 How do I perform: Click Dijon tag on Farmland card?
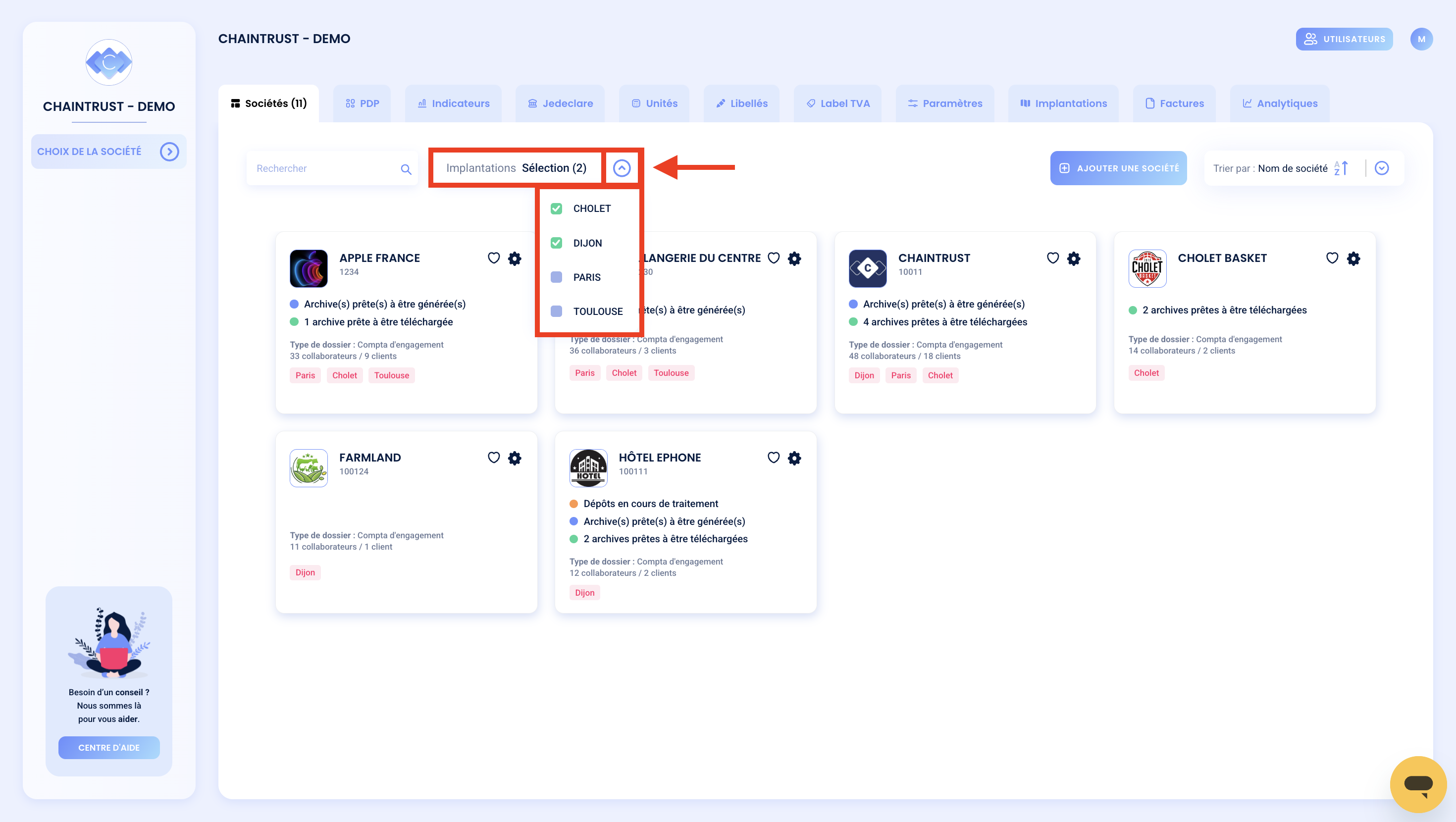click(x=305, y=572)
